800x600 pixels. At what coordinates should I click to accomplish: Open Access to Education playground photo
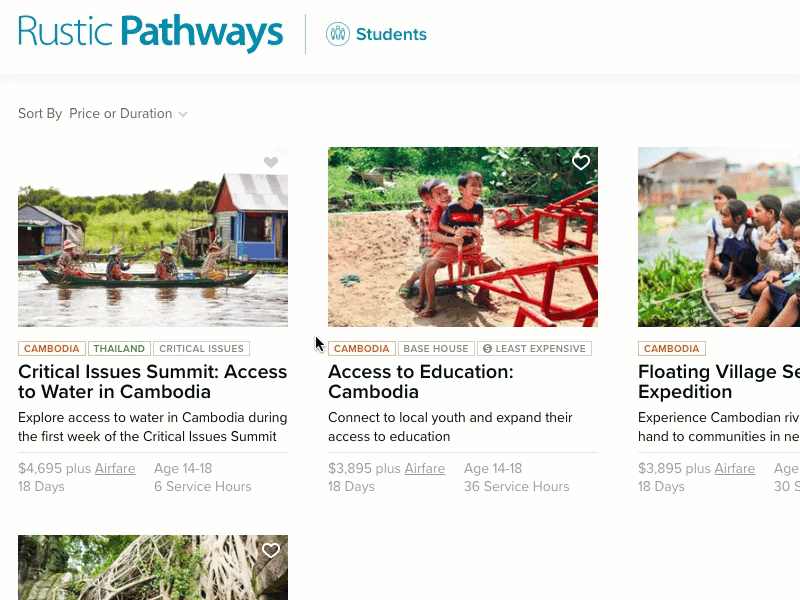[x=463, y=237]
